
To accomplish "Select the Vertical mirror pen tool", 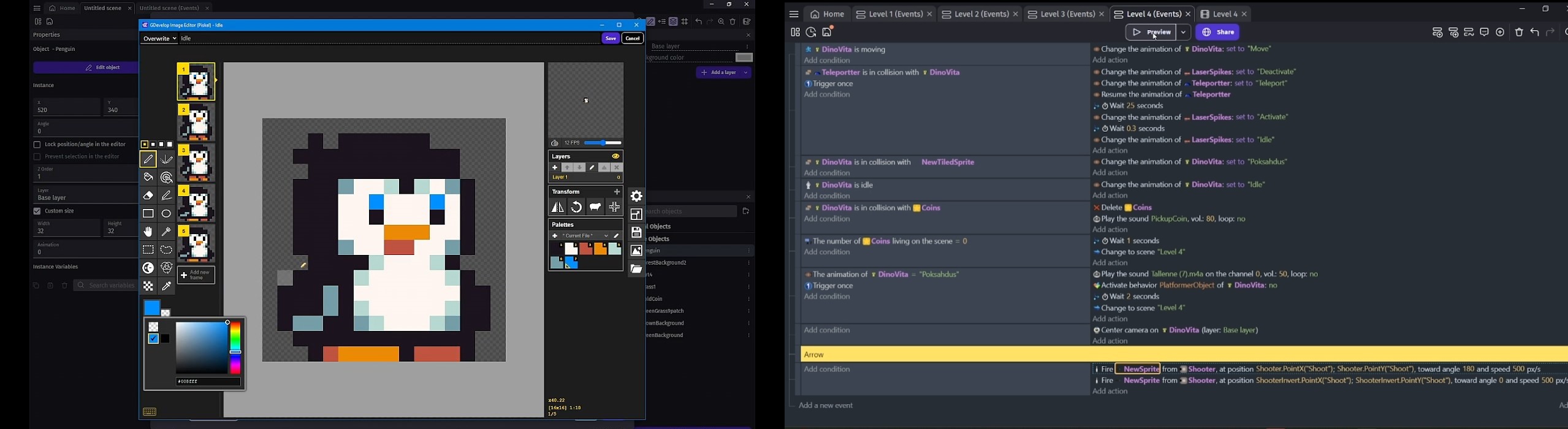I will [167, 160].
